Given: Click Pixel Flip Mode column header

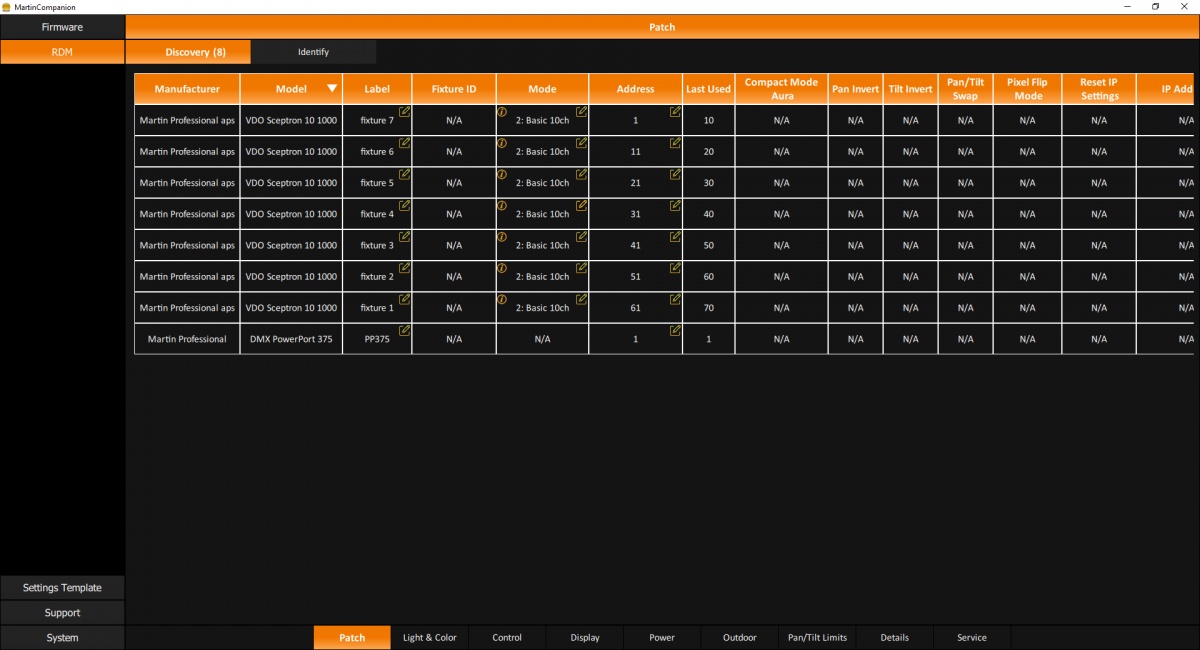Looking at the screenshot, I should 1028,89.
